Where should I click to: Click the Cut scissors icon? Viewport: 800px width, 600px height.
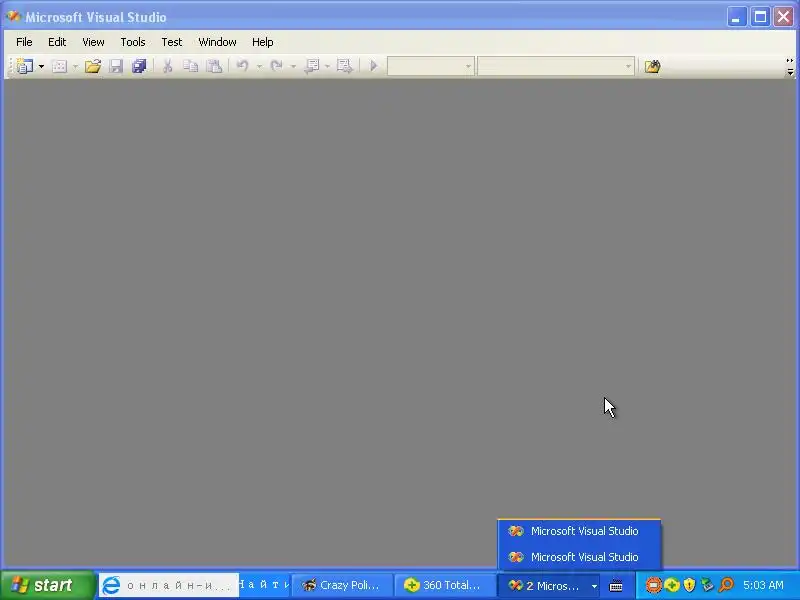click(167, 66)
